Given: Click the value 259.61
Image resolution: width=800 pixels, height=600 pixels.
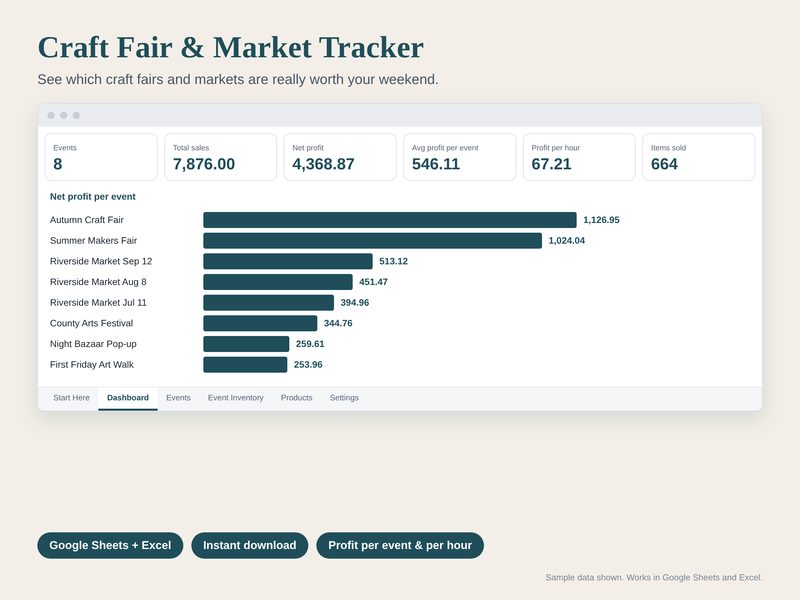Looking at the screenshot, I should [x=310, y=344].
